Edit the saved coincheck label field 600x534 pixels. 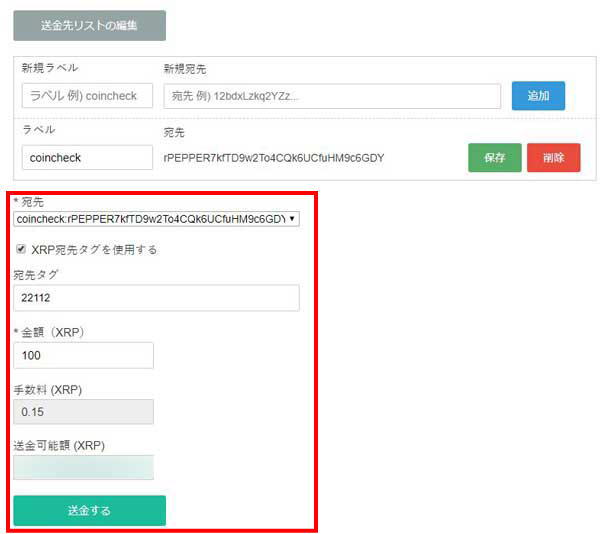(x=87, y=158)
